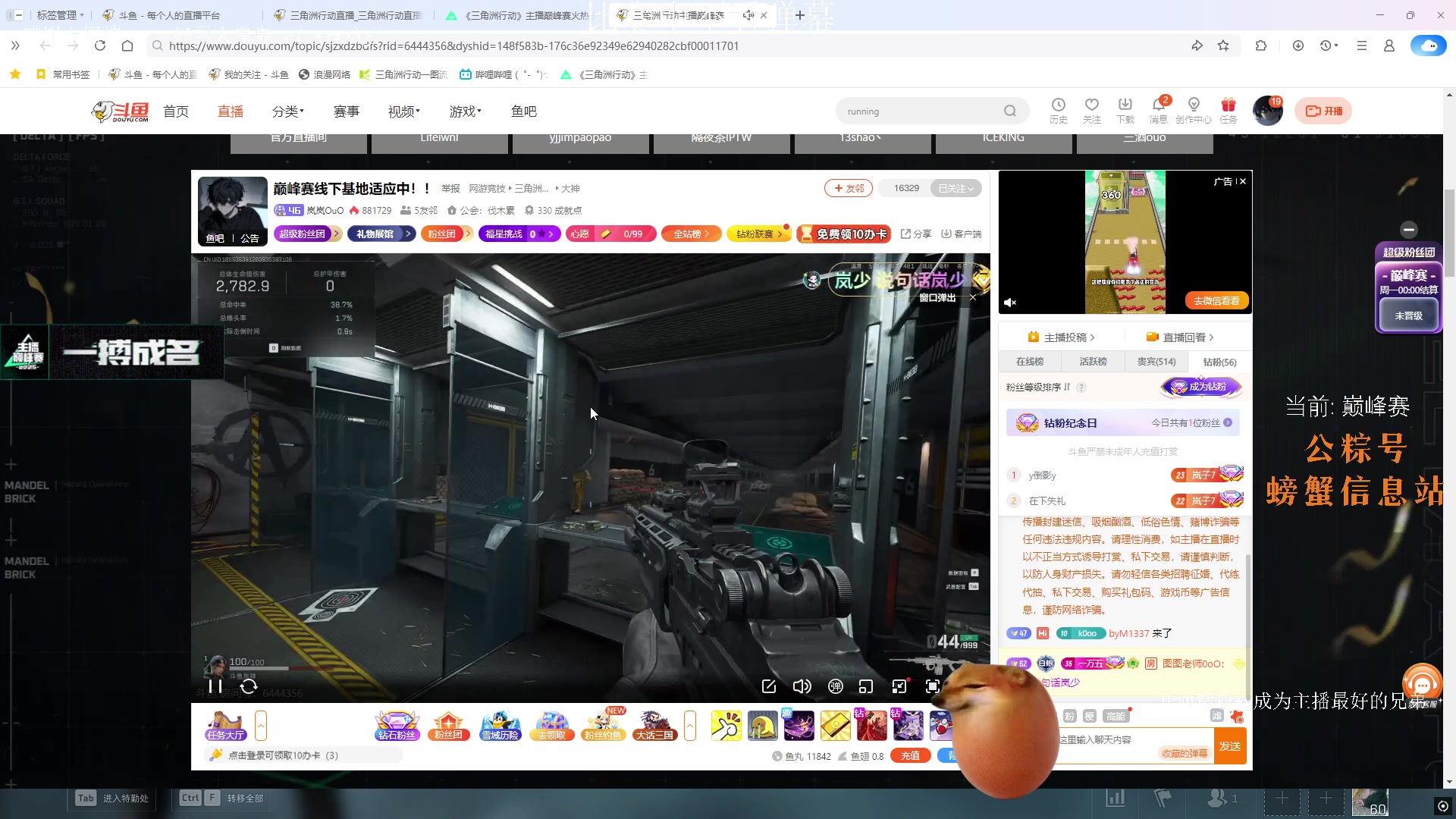Expand the 分类 navigation dropdown

(288, 111)
